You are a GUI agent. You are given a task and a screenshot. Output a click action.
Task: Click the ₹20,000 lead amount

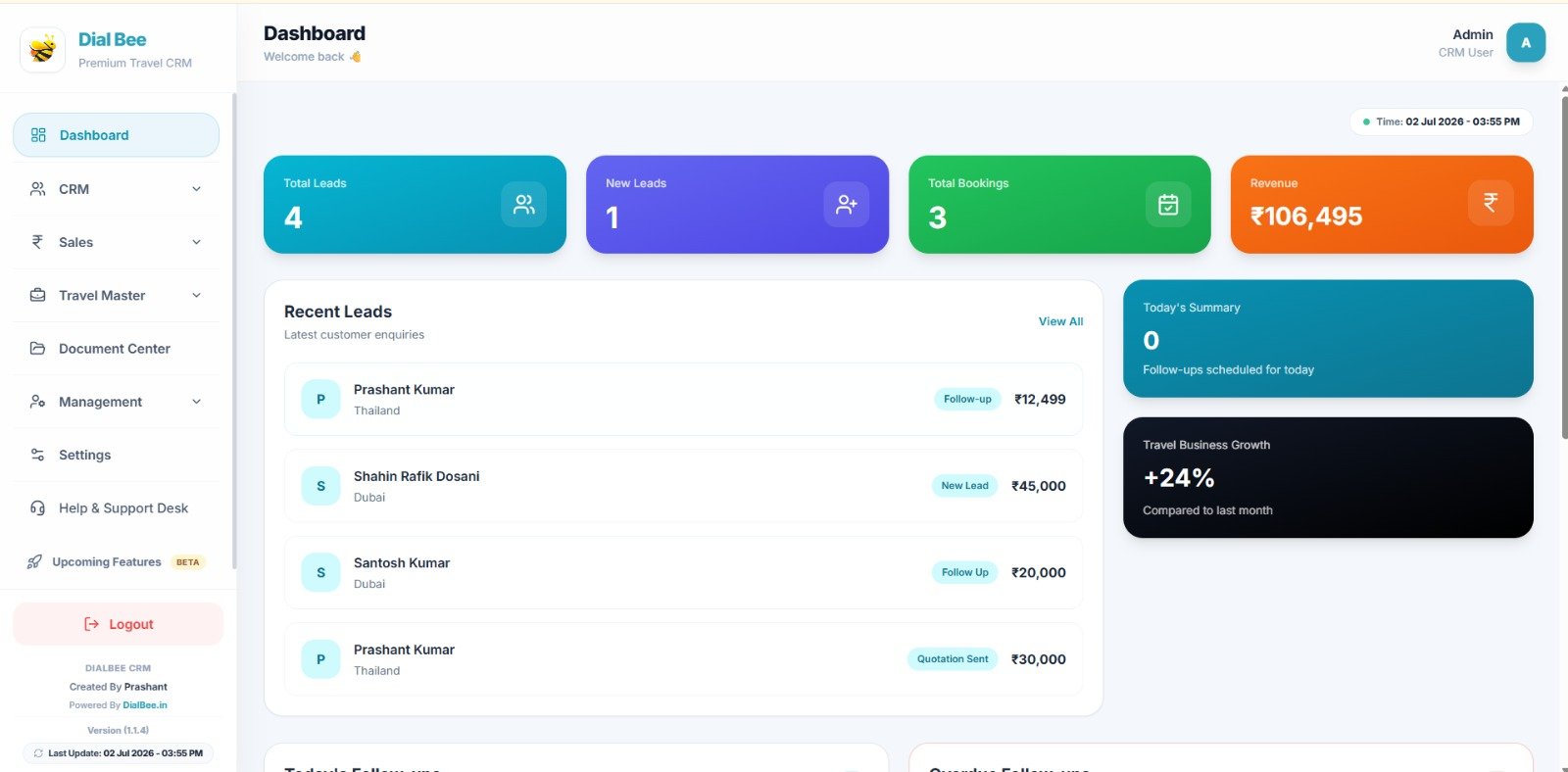[x=1039, y=572]
